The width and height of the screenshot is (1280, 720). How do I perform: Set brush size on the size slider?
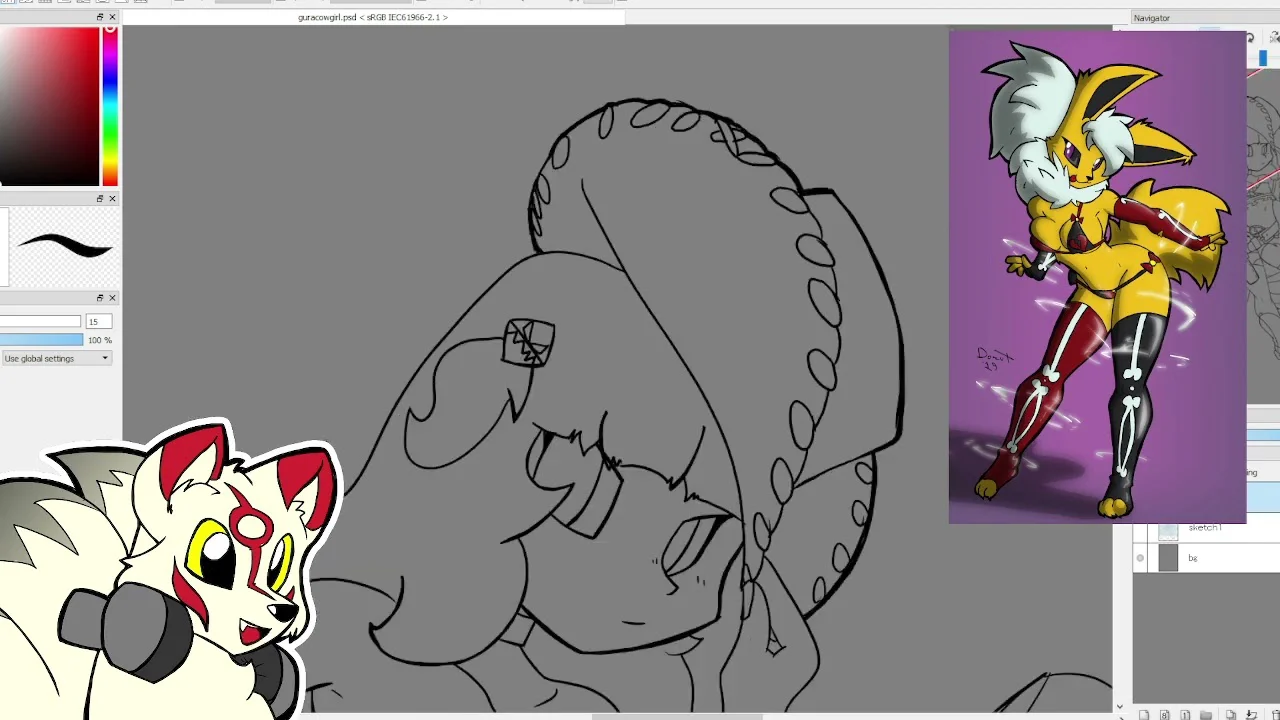click(40, 321)
